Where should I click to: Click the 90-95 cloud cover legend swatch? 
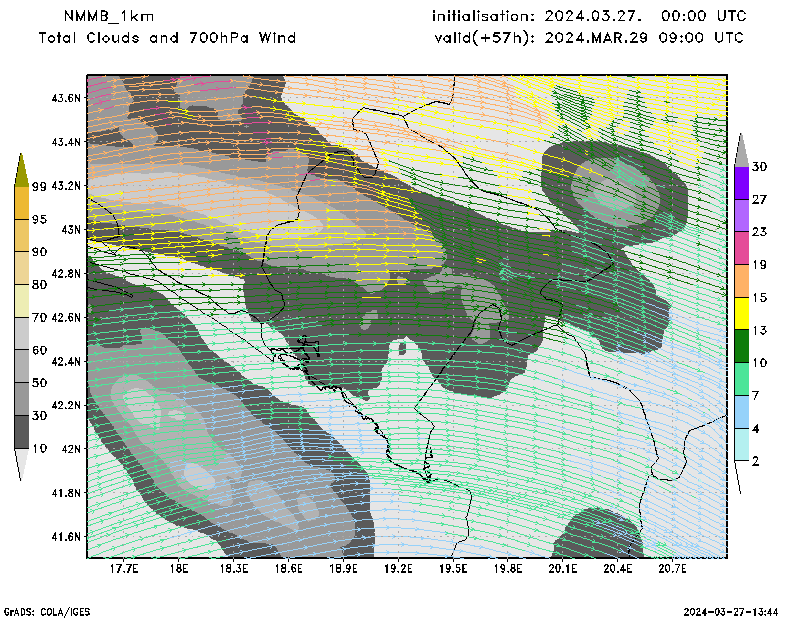[21, 235]
